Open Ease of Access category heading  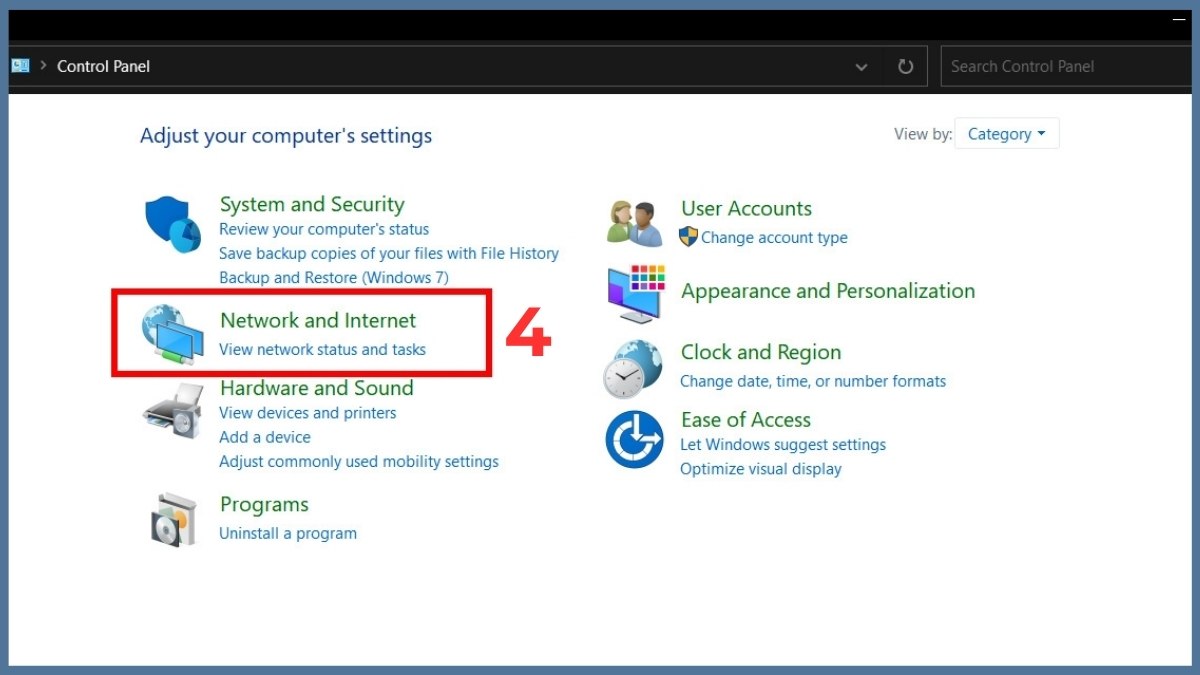point(746,420)
